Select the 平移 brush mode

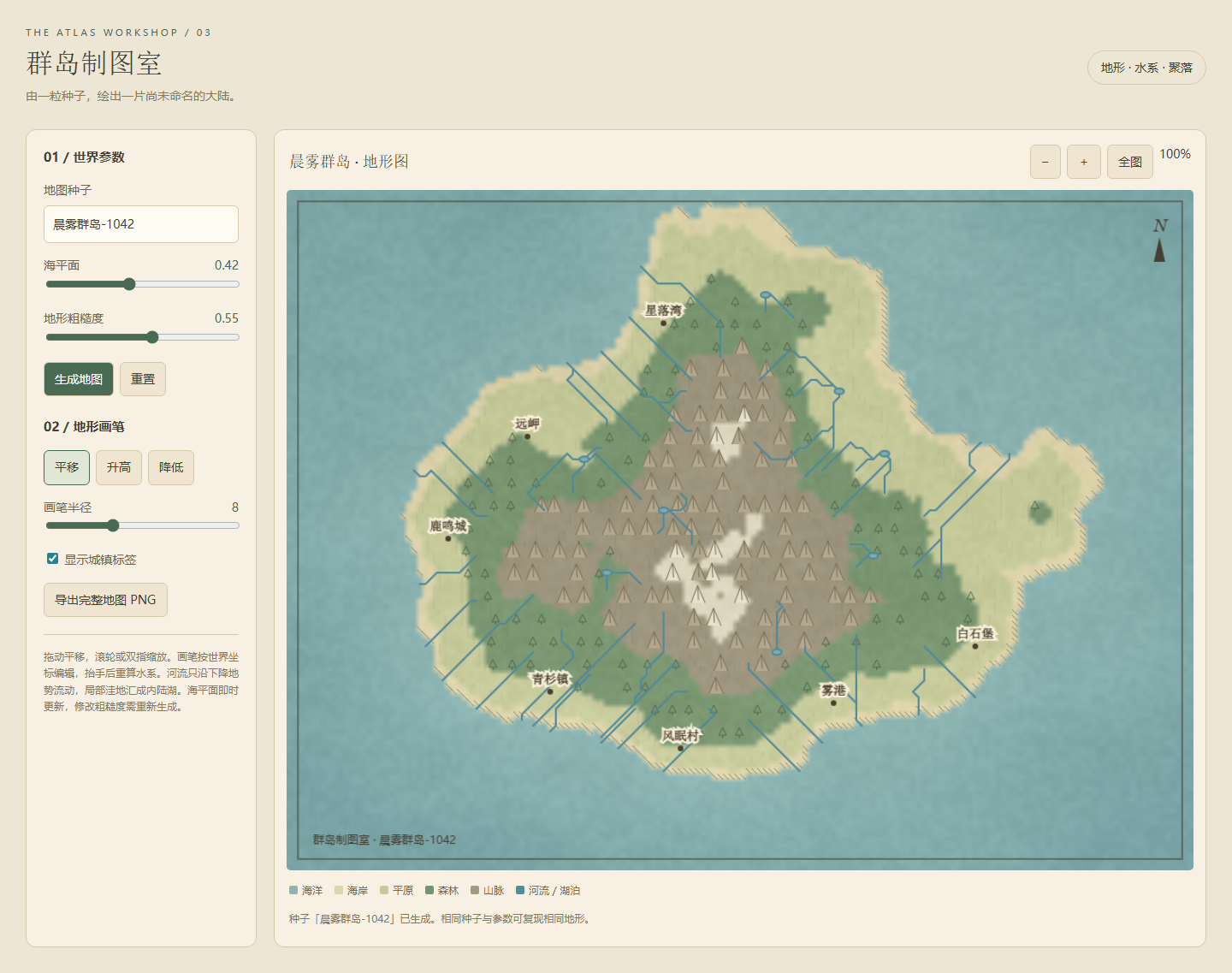pos(67,467)
